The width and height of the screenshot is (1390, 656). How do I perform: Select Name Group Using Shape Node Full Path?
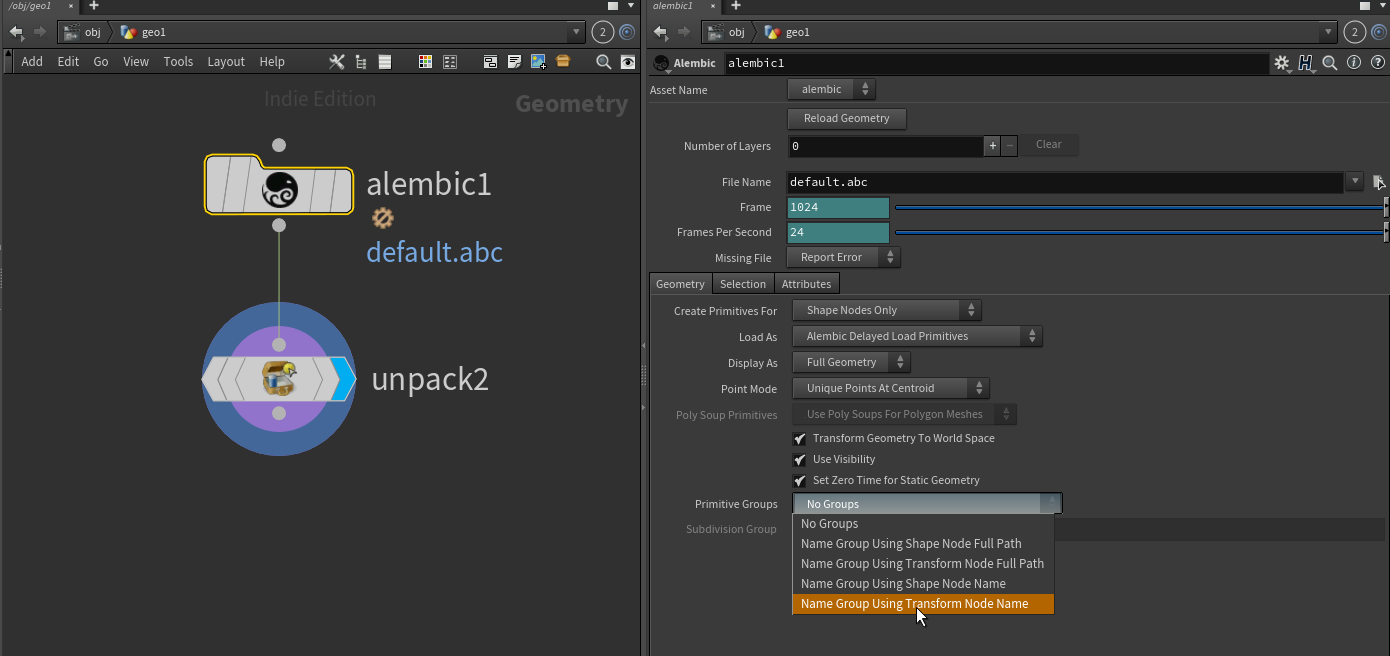click(x=923, y=544)
